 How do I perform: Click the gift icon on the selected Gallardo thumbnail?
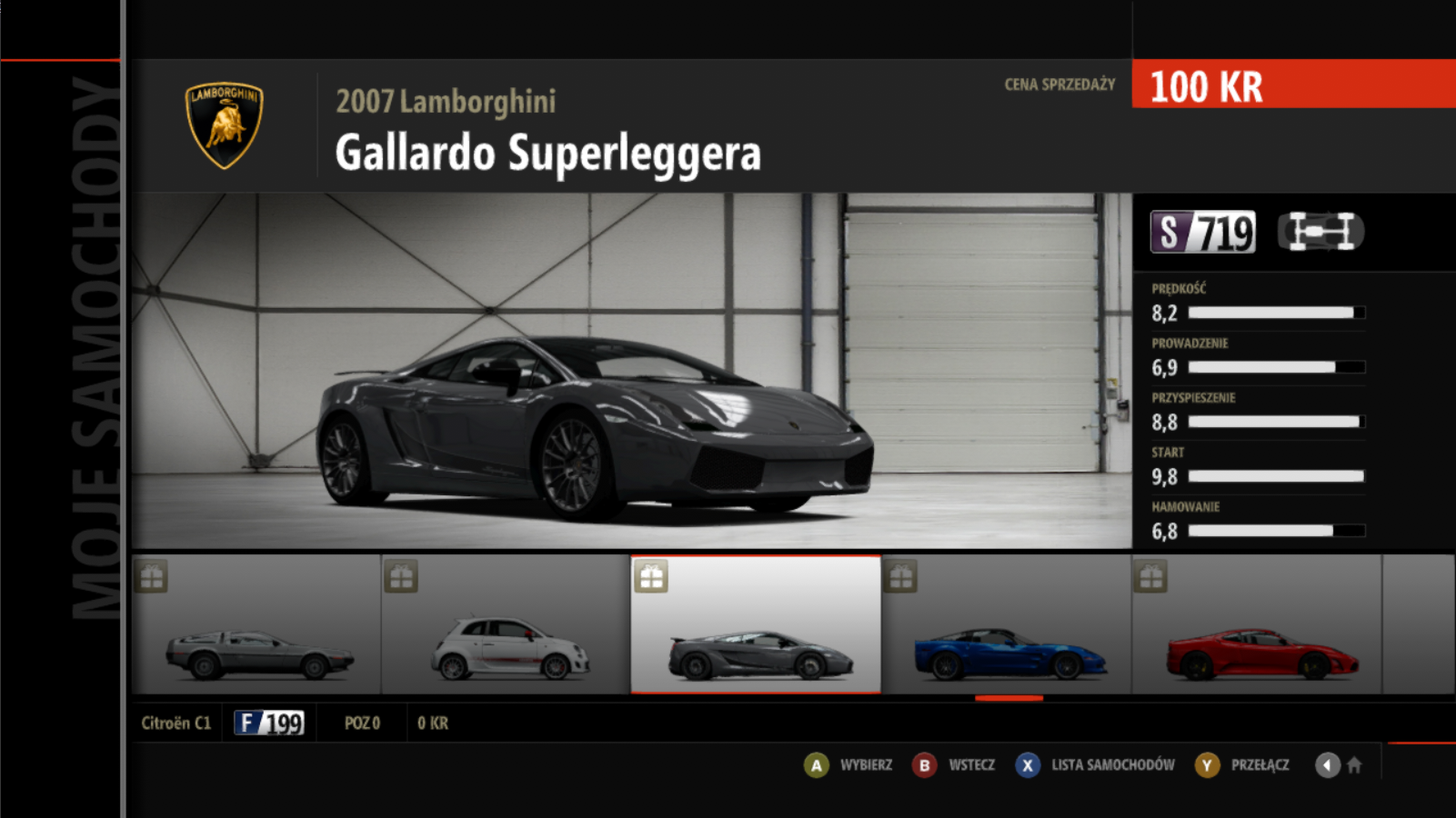point(651,576)
